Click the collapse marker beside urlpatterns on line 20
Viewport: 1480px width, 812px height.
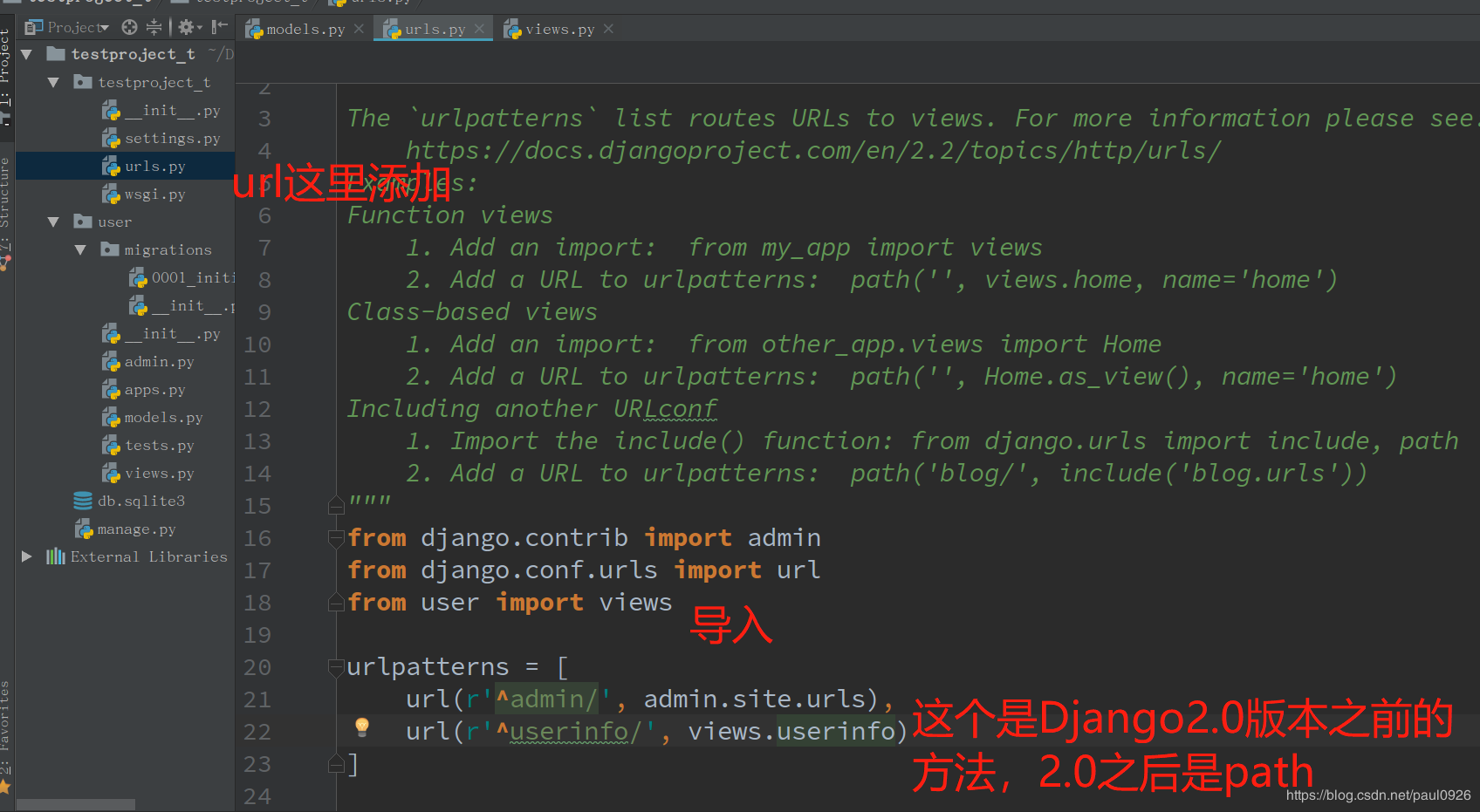pyautogui.click(x=336, y=667)
